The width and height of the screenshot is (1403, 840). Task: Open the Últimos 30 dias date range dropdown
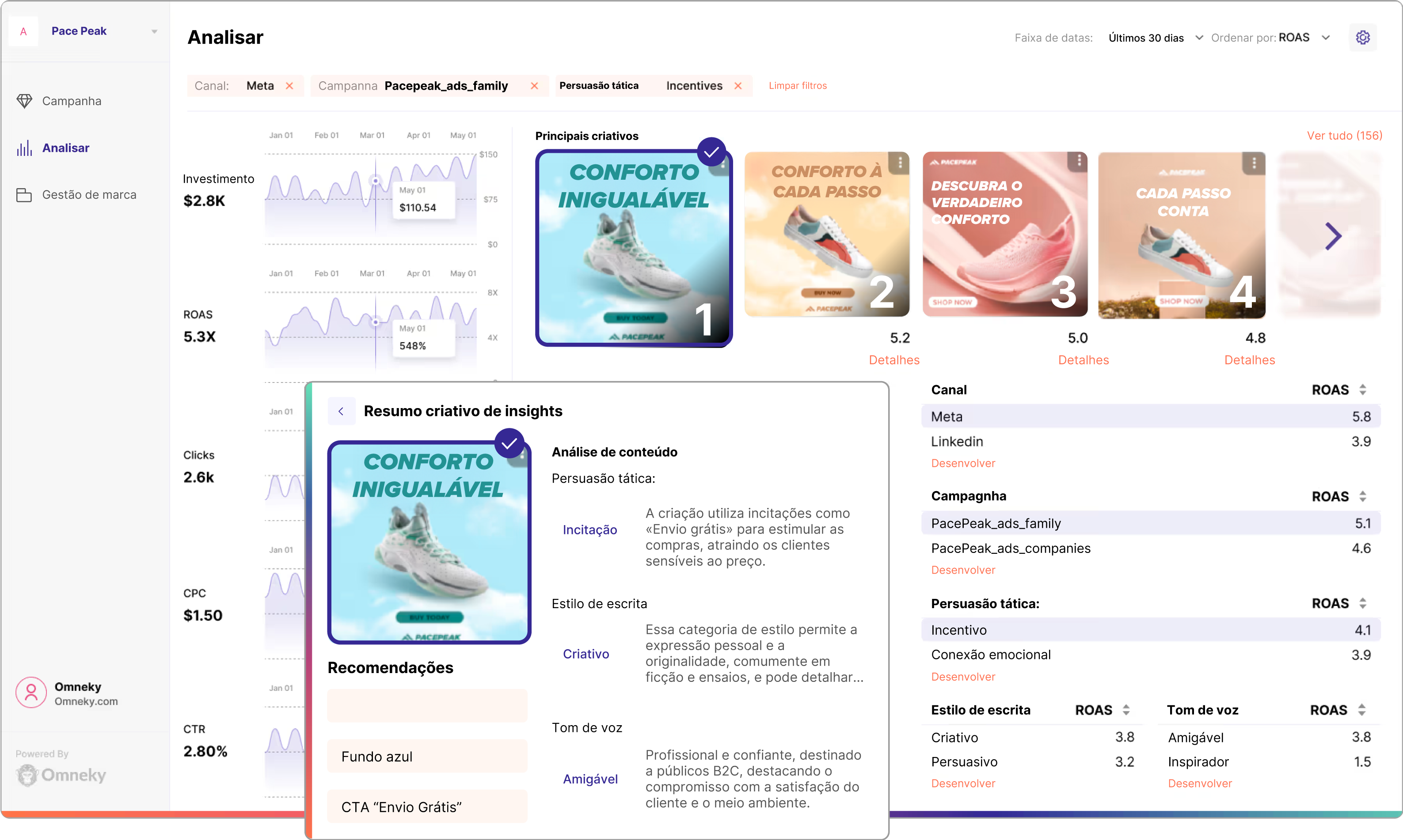tap(1198, 38)
